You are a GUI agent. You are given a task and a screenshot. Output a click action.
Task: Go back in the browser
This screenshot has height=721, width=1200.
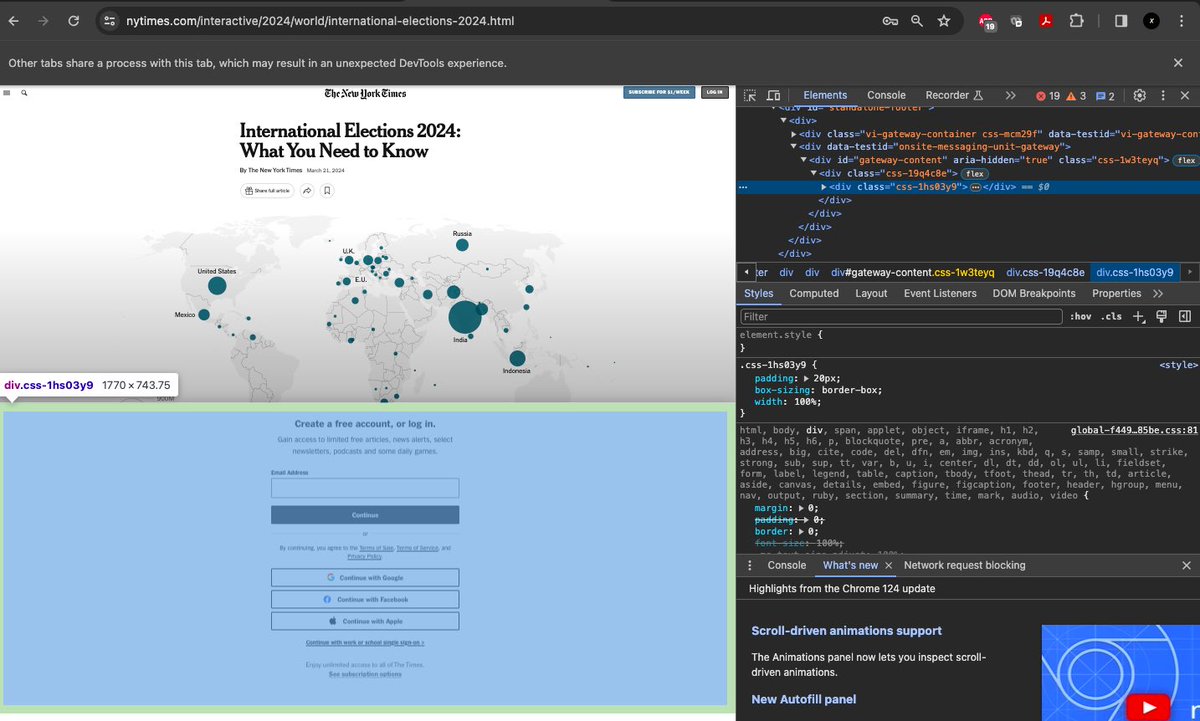[x=13, y=20]
